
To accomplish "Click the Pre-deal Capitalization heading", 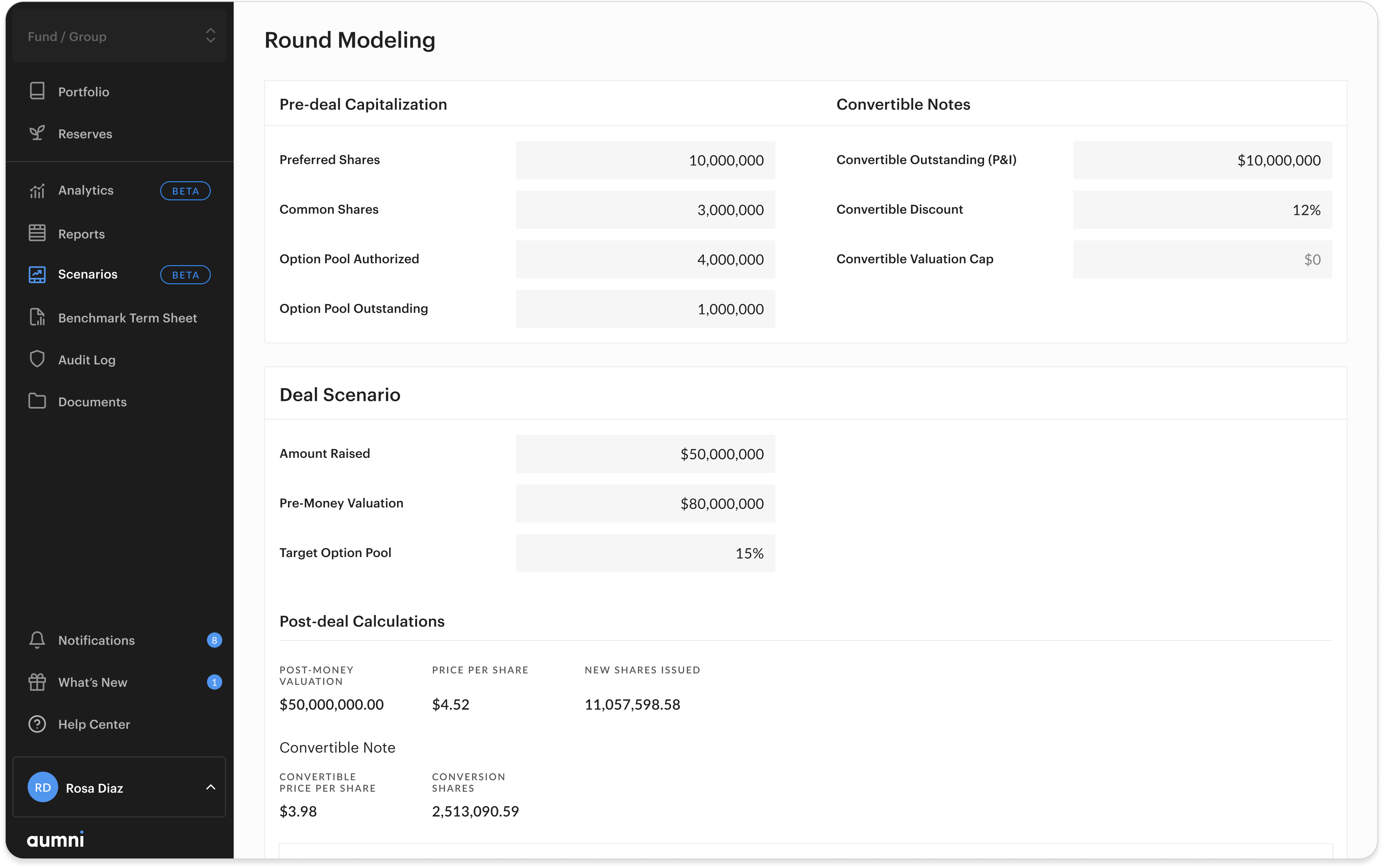I will click(363, 105).
